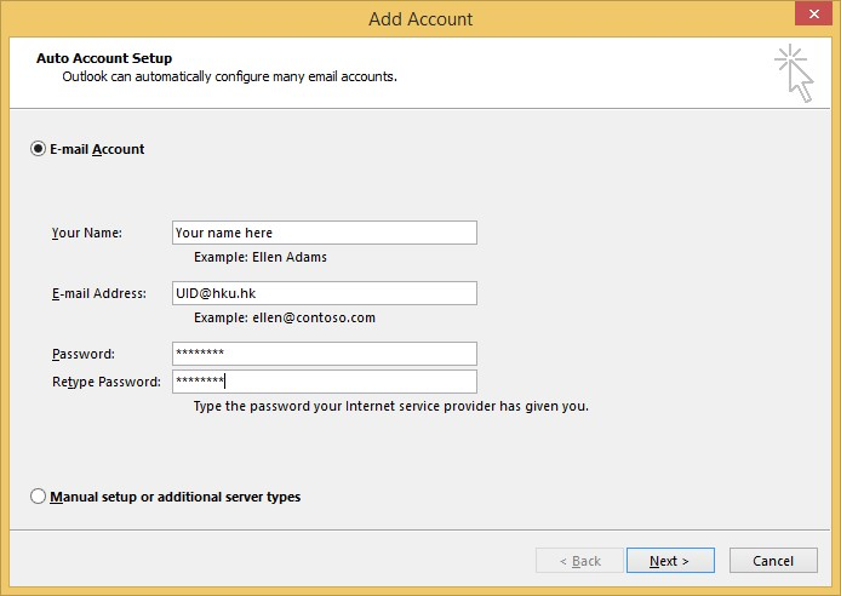Choose Manual setup or additional server types
842x596 pixels.
(37, 495)
